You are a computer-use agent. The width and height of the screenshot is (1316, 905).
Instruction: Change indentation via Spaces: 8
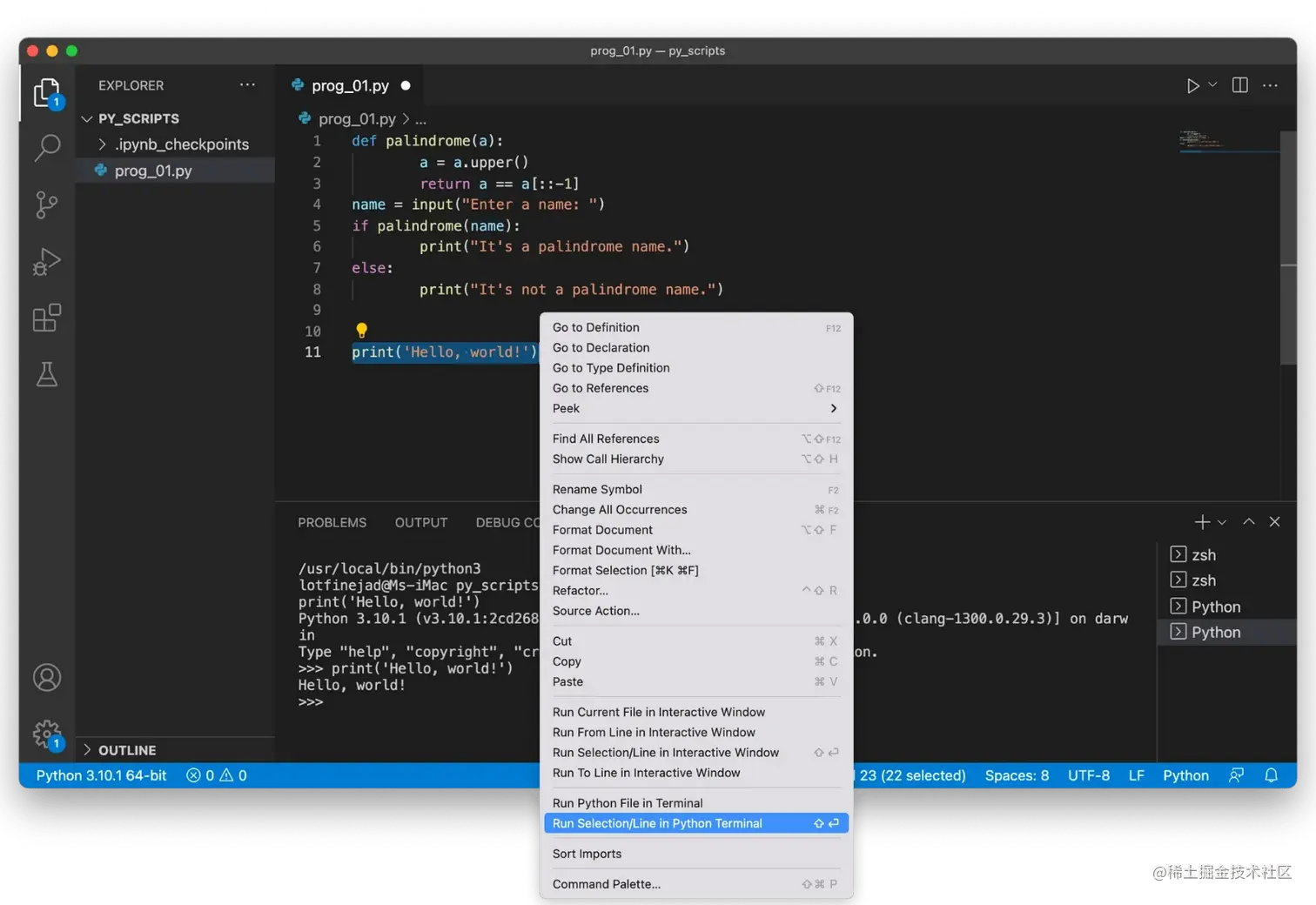point(1017,775)
